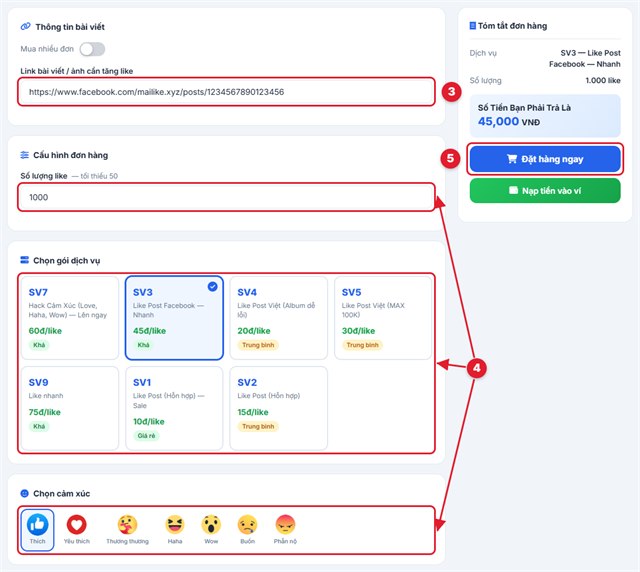640x572 pixels.
Task: Click the 30đ/like price on SV5
Action: (358, 331)
